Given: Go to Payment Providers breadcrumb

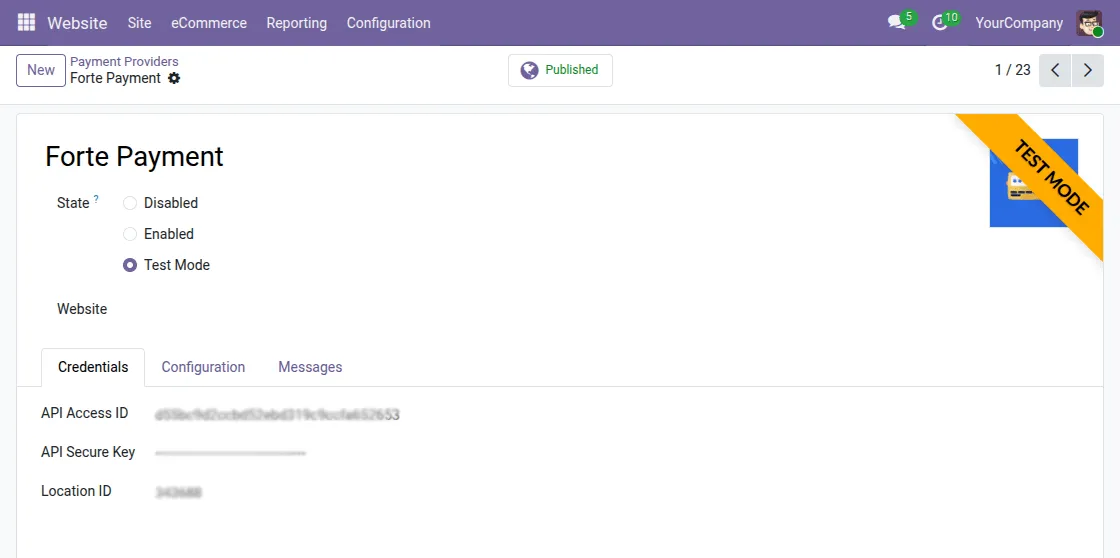Looking at the screenshot, I should (x=124, y=62).
